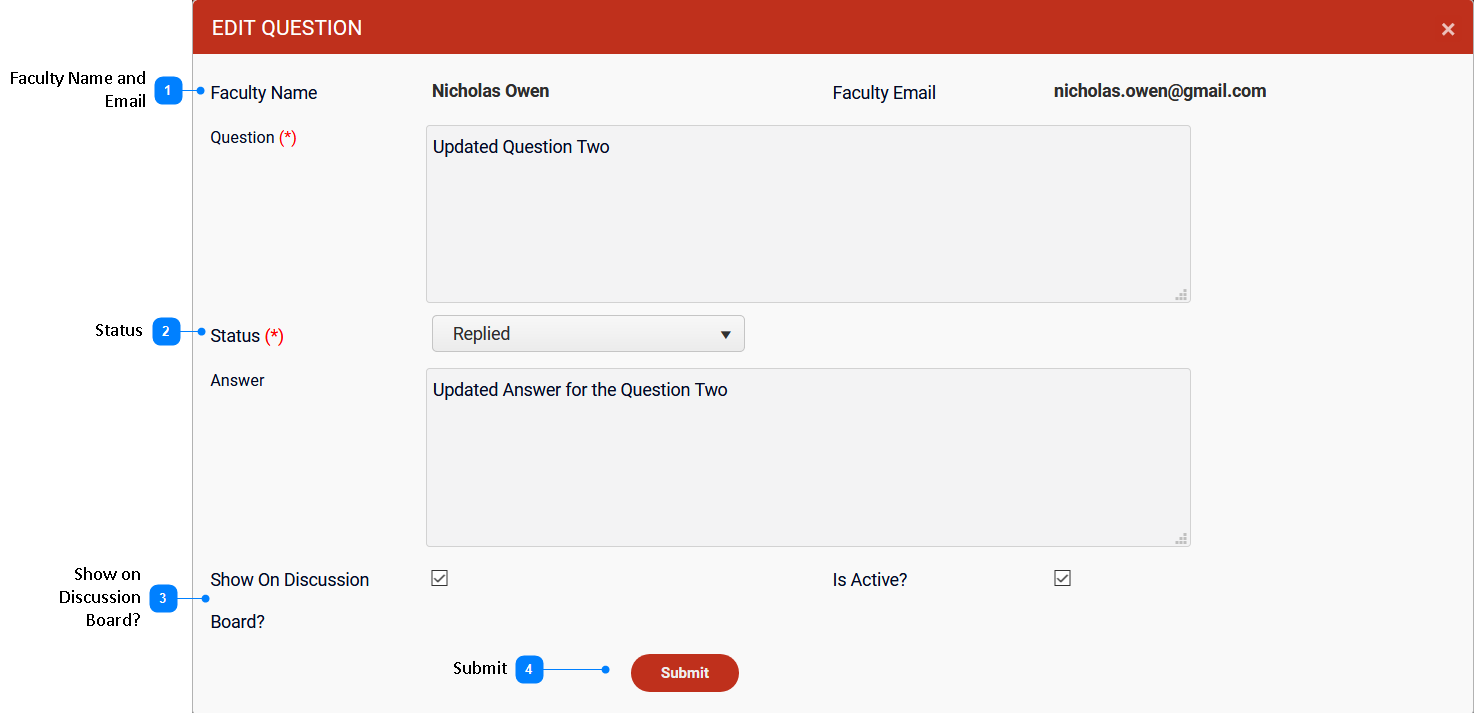
Task: Click inside the Answer text area
Action: tap(808, 458)
